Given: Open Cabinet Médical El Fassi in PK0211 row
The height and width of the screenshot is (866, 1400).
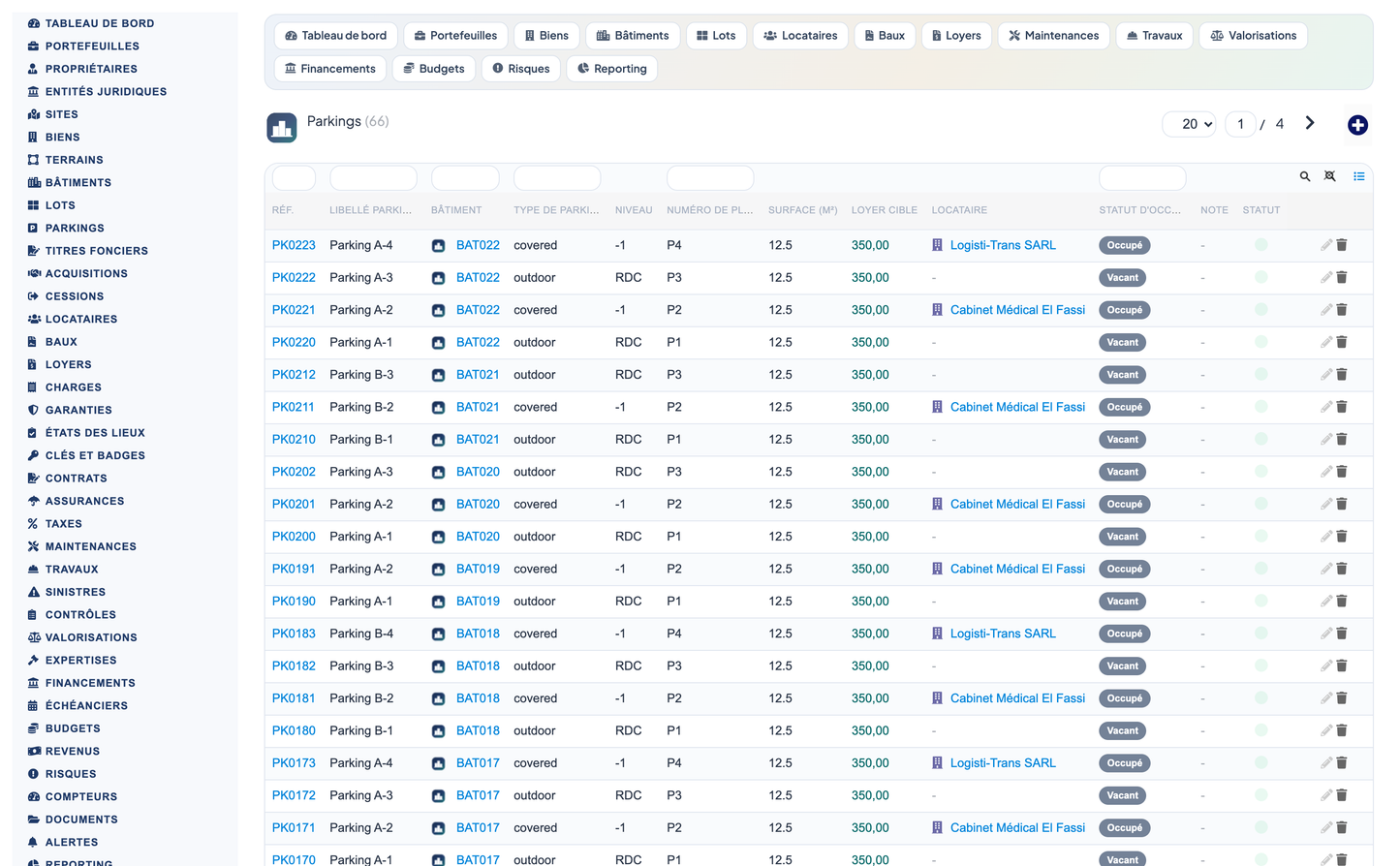Looking at the screenshot, I should point(1017,407).
